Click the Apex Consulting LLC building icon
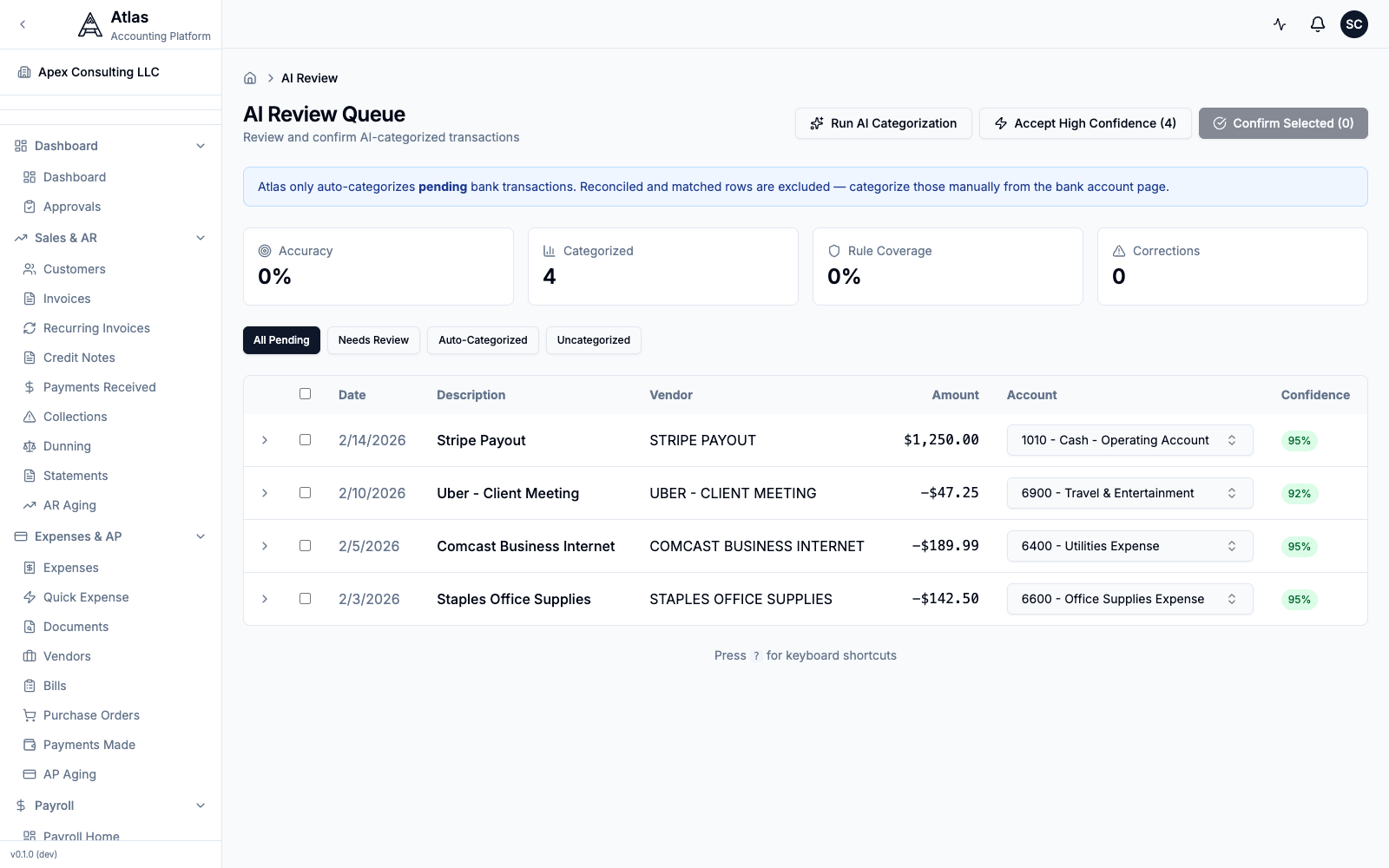Screen dimensions: 1389x868 click(x=24, y=72)
